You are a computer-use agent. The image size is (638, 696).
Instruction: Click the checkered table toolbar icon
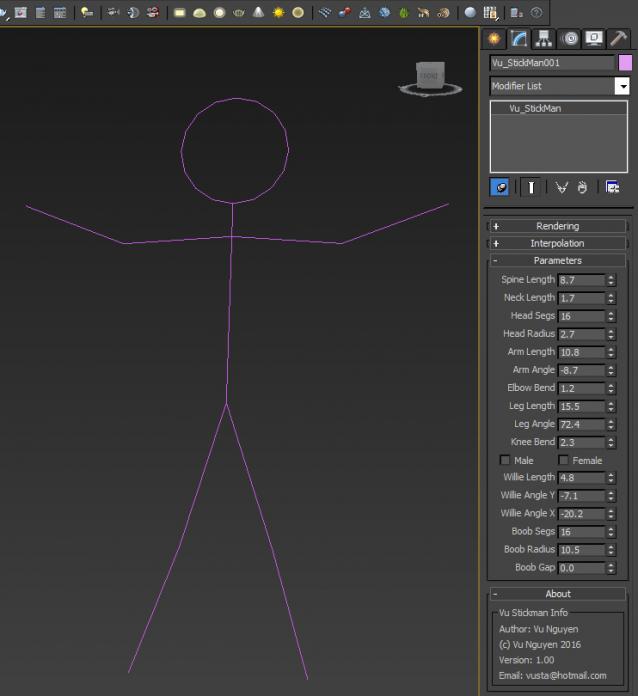(490, 13)
